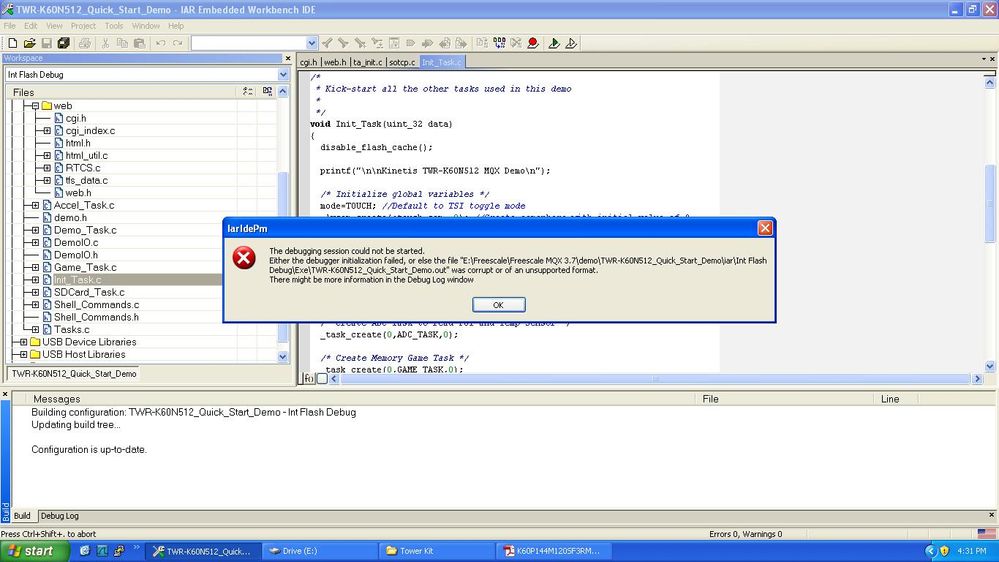Open the Tools menu
The image size is (999, 562).
point(113,26)
